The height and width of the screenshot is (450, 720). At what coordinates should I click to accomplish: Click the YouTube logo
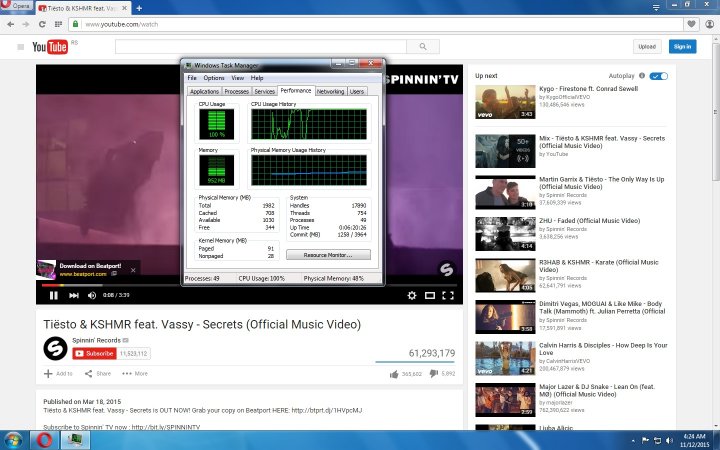[x=50, y=47]
